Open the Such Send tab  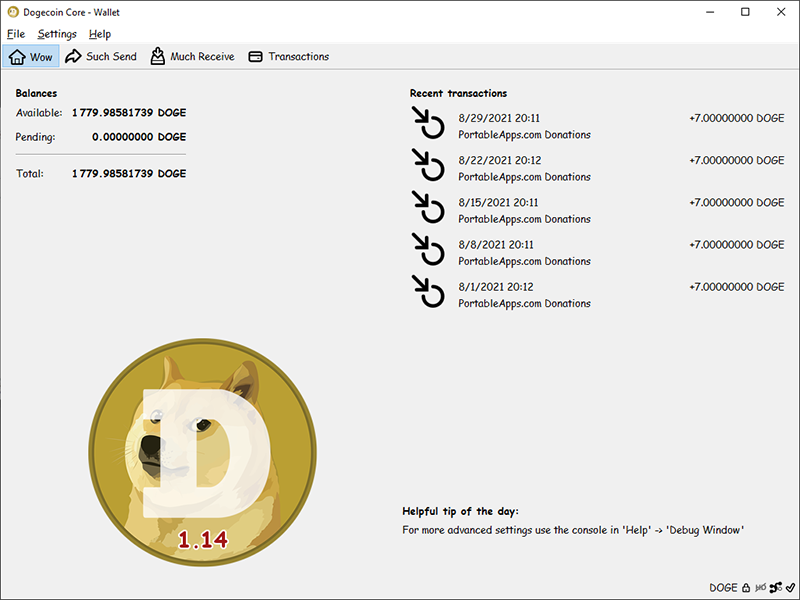pos(101,57)
